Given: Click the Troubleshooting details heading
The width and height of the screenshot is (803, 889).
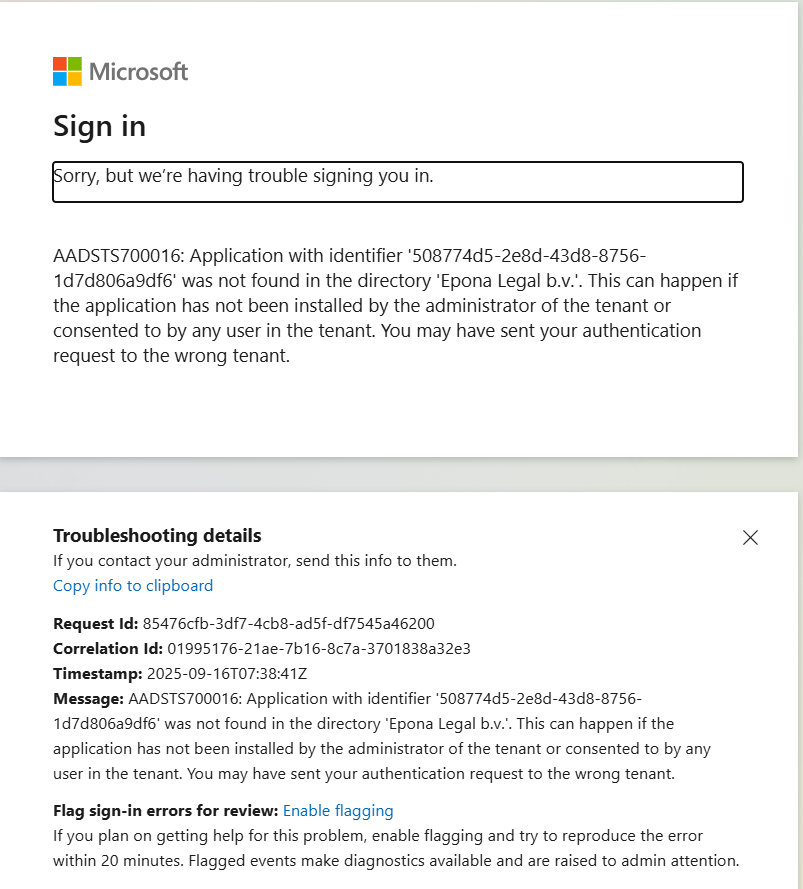Looking at the screenshot, I should tap(157, 536).
